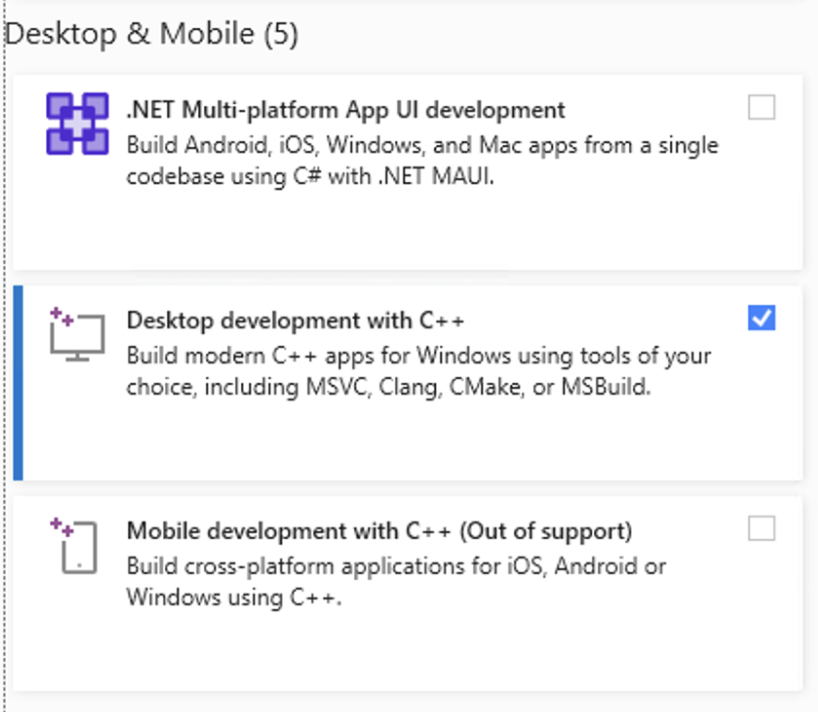Viewport: 818px width, 712px height.
Task: Enable the .NET Multi-platform App UI workload
Action: tap(761, 107)
